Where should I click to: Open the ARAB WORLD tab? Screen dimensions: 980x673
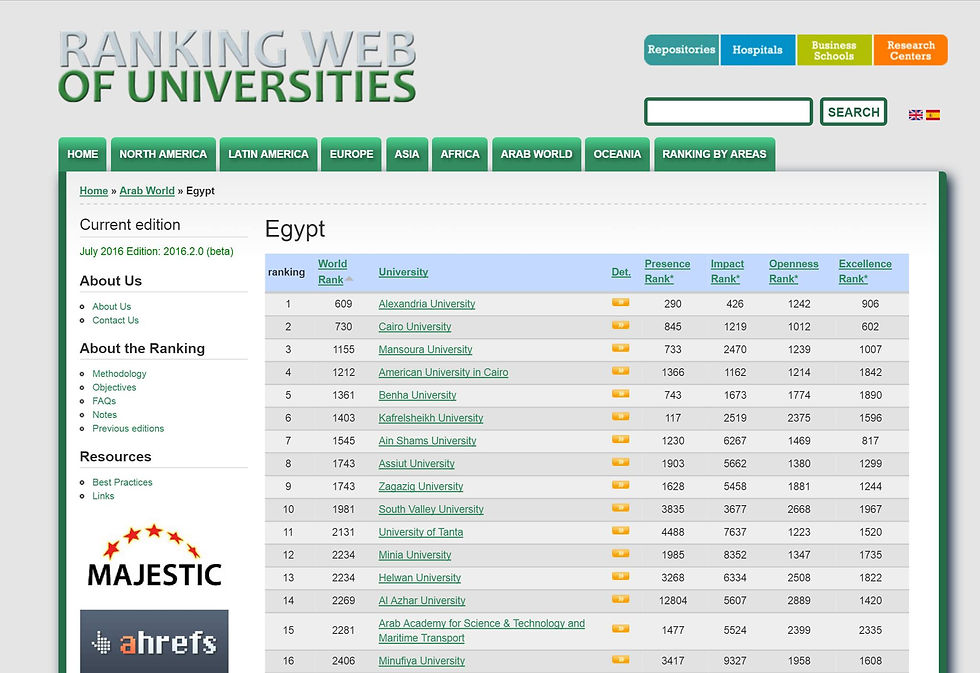[x=536, y=154]
